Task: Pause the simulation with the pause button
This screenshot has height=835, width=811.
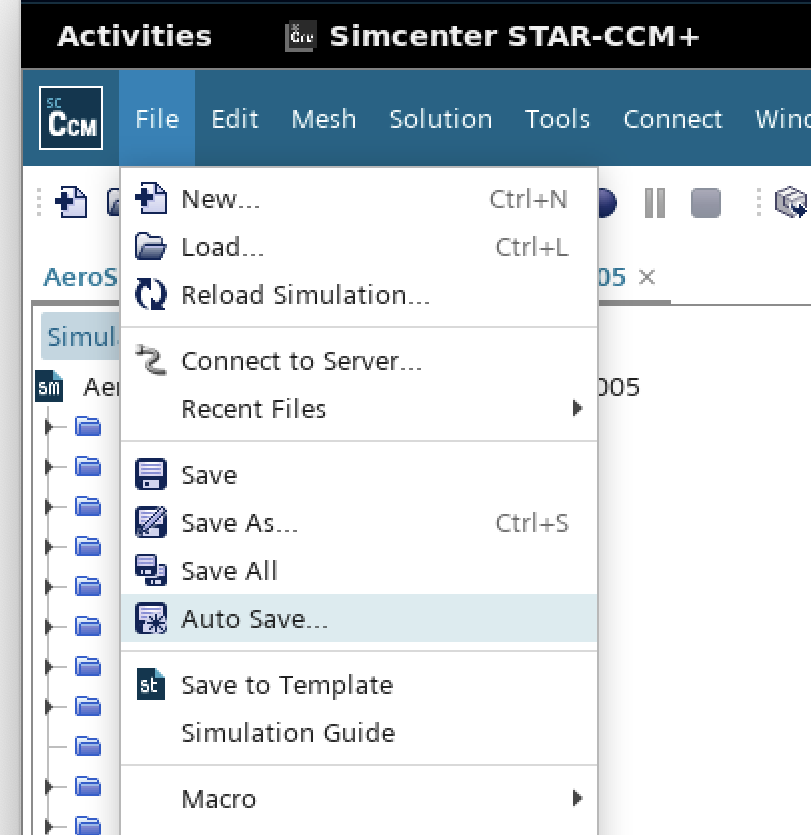Action: [x=654, y=203]
